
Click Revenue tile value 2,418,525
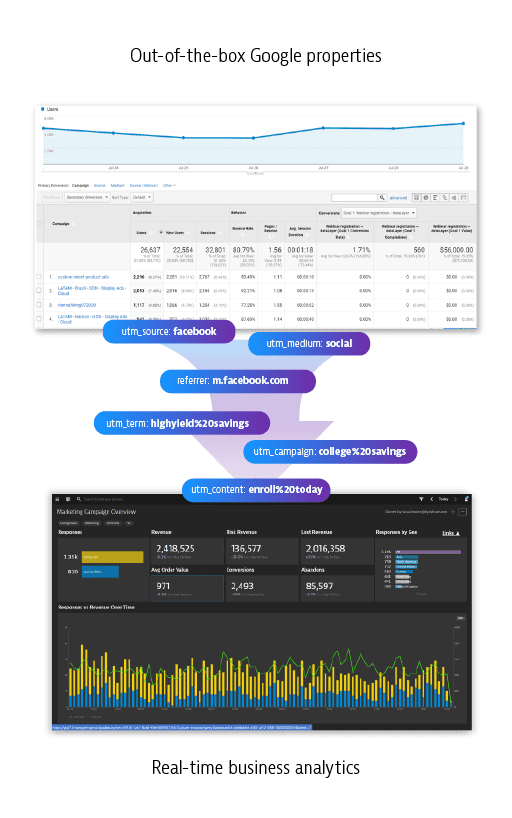coord(175,548)
